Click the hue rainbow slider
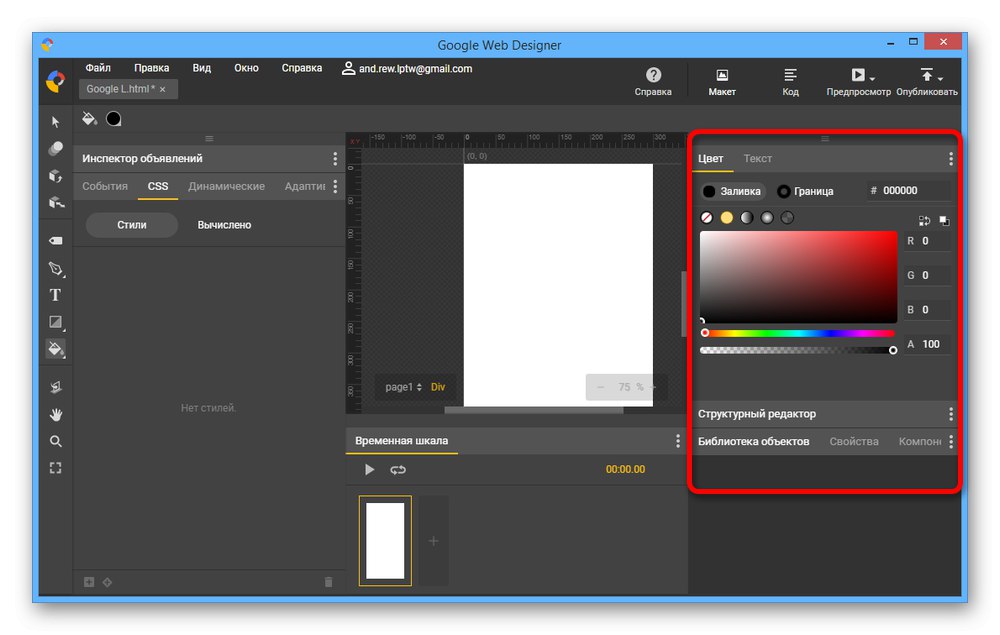This screenshot has height=635, width=1000. pyautogui.click(x=797, y=333)
